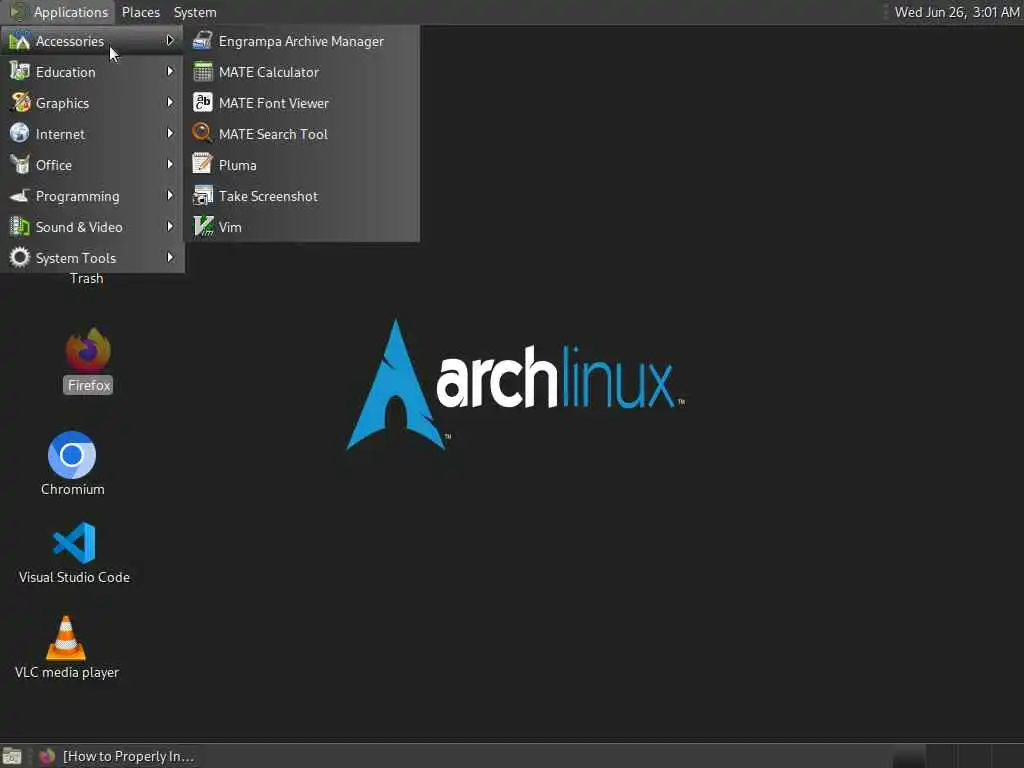Click the 'MATE Search Tool' text

coord(273,134)
